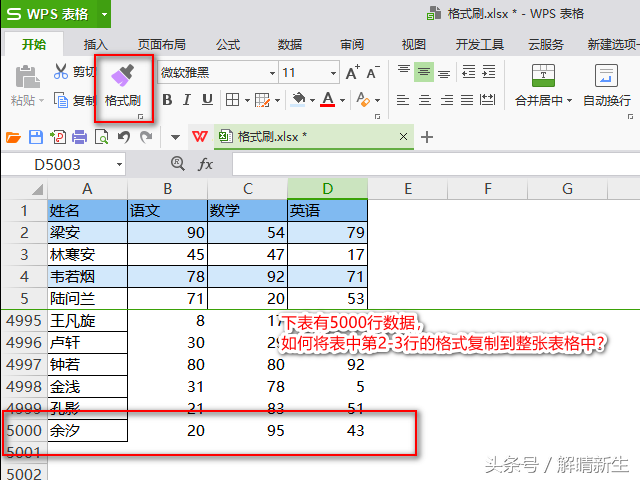This screenshot has width=640, height=480.
Task: Click the Name Box showing D5003
Action: pyautogui.click(x=57, y=165)
